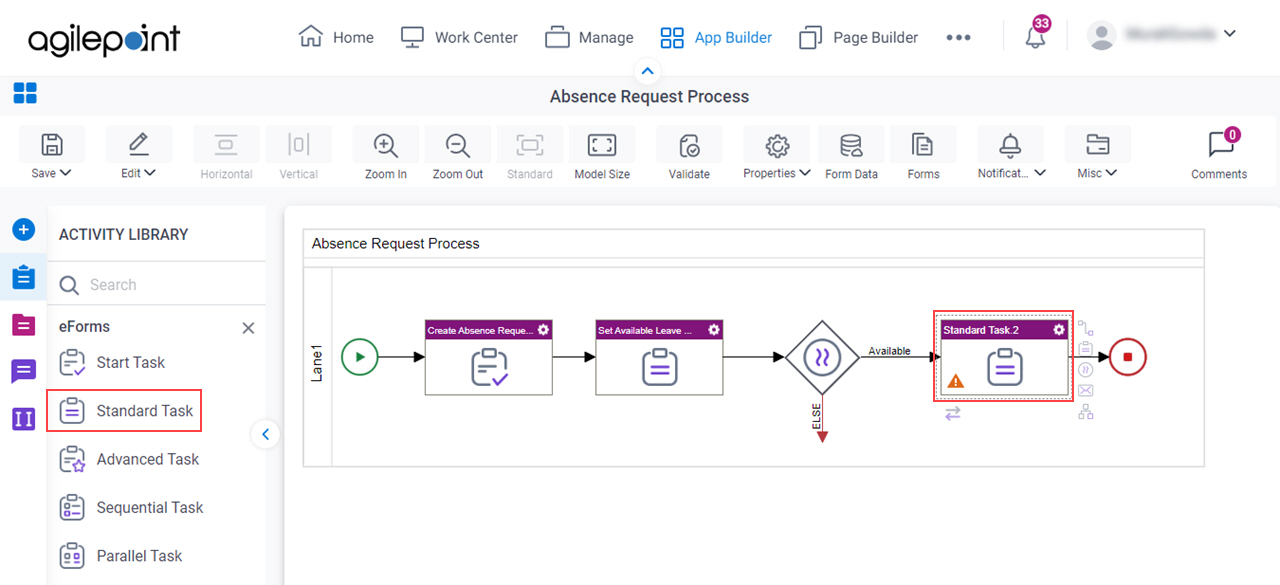The height and width of the screenshot is (585, 1280).
Task: Click the connector line quick-add icon
Action: pos(1085,328)
